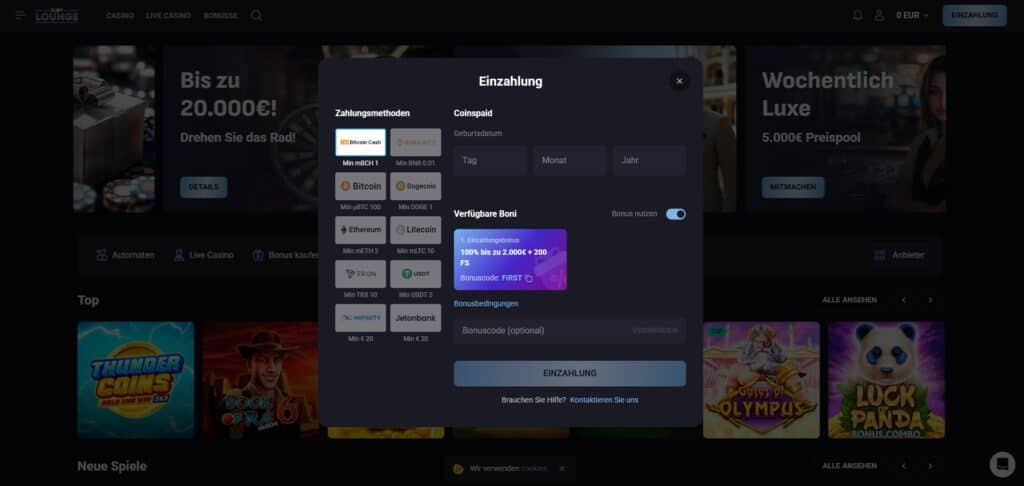Pick the USDT payment method

[x=415, y=274]
